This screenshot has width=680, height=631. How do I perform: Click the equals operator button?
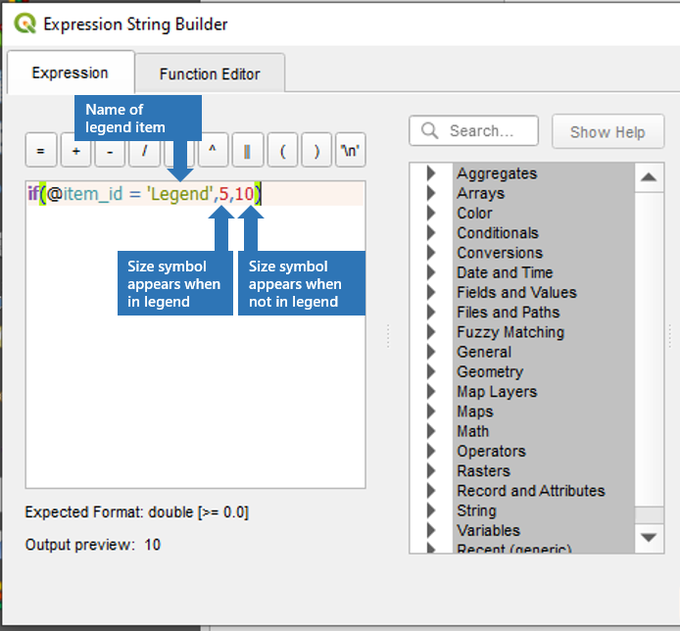tap(41, 150)
